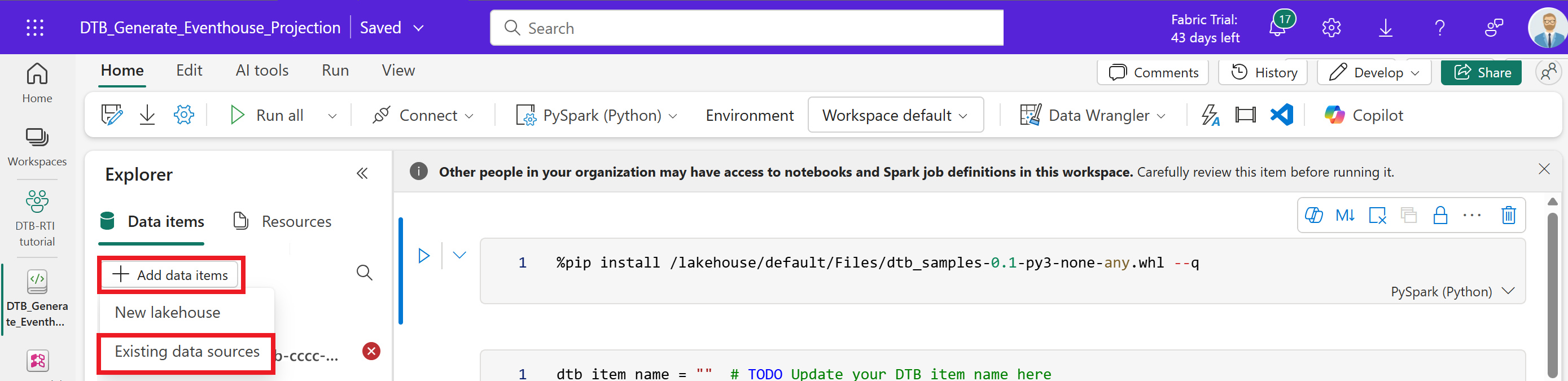Expand the Run all dropdown arrow
Image resolution: width=1568 pixels, height=381 pixels.
[332, 116]
